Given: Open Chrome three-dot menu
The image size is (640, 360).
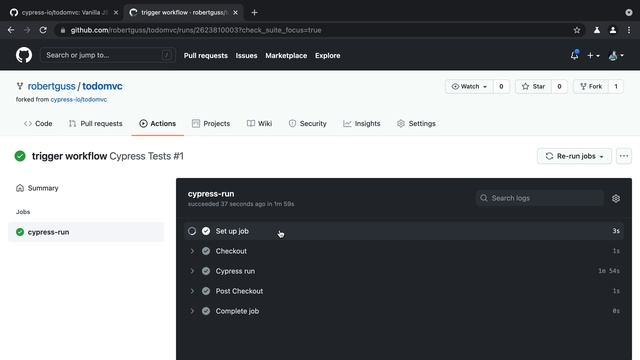Looking at the screenshot, I should coord(629,30).
